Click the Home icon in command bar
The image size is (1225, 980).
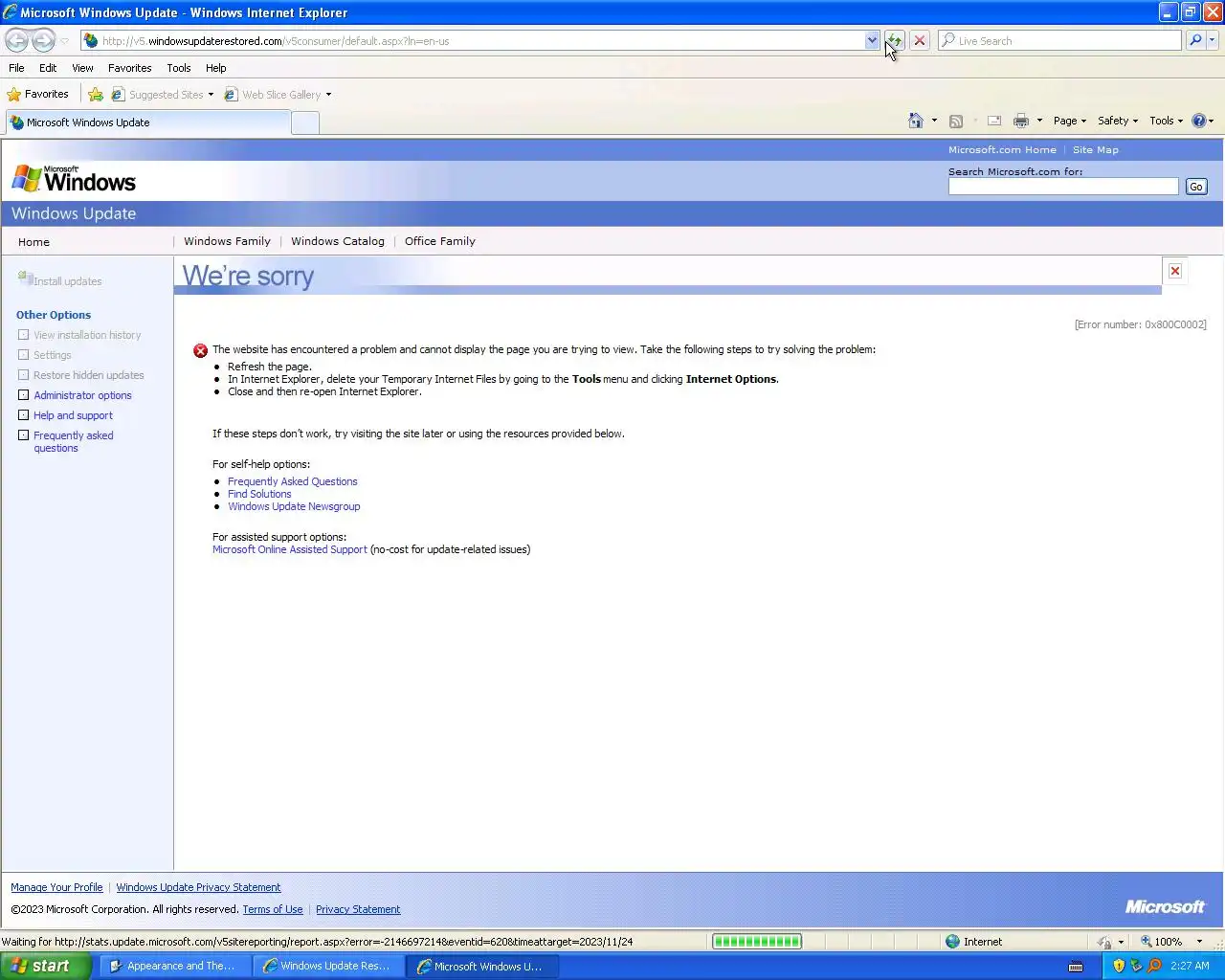click(x=916, y=121)
